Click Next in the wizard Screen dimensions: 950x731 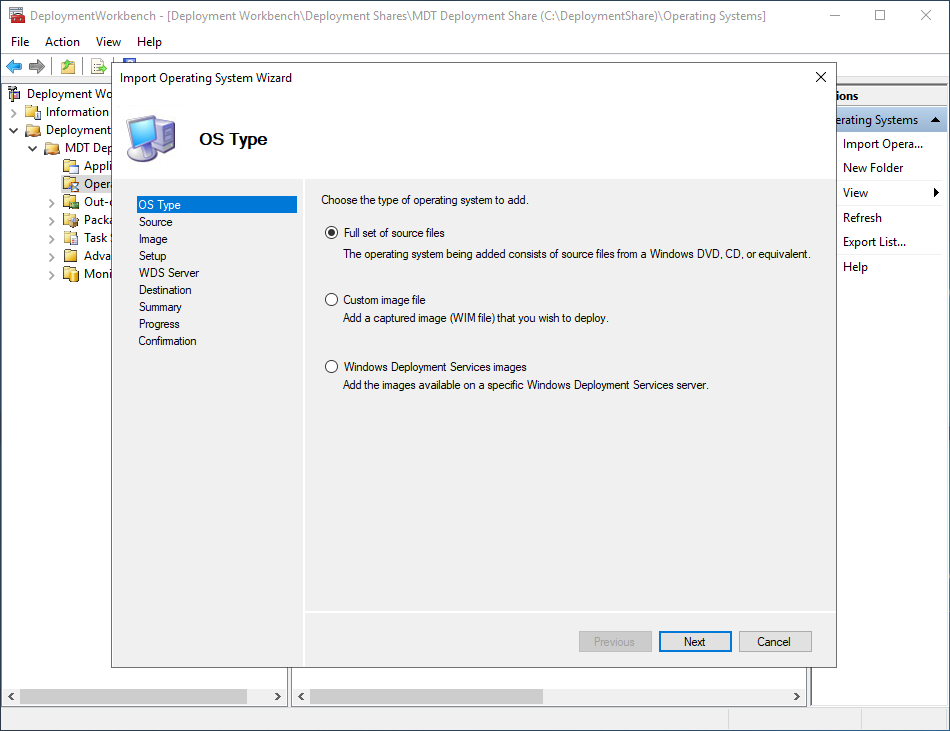pos(695,641)
